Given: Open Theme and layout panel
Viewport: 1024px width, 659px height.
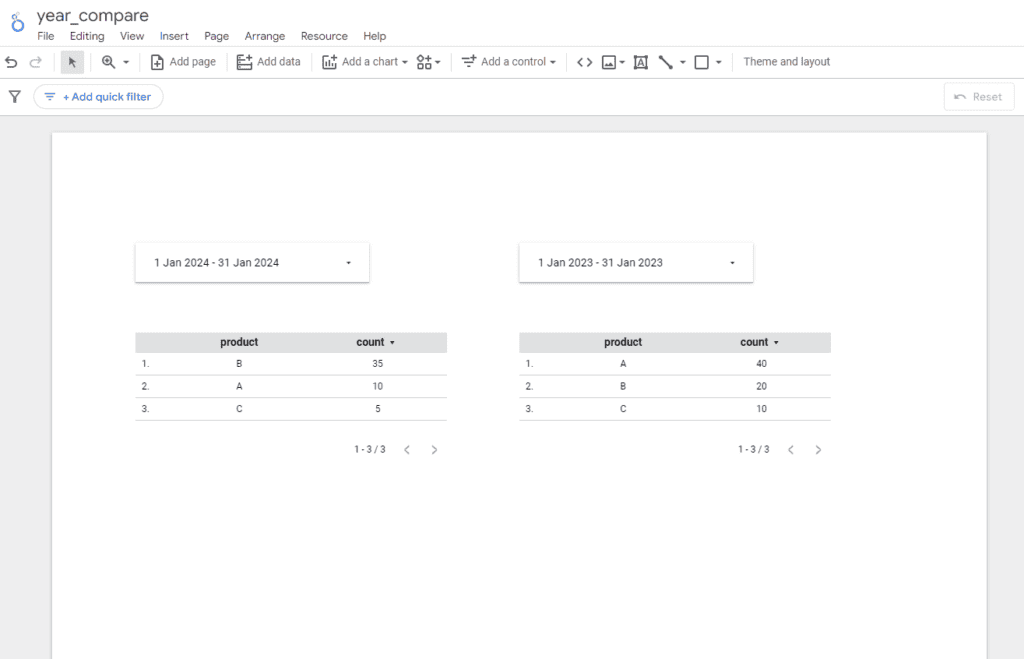Looking at the screenshot, I should [787, 62].
